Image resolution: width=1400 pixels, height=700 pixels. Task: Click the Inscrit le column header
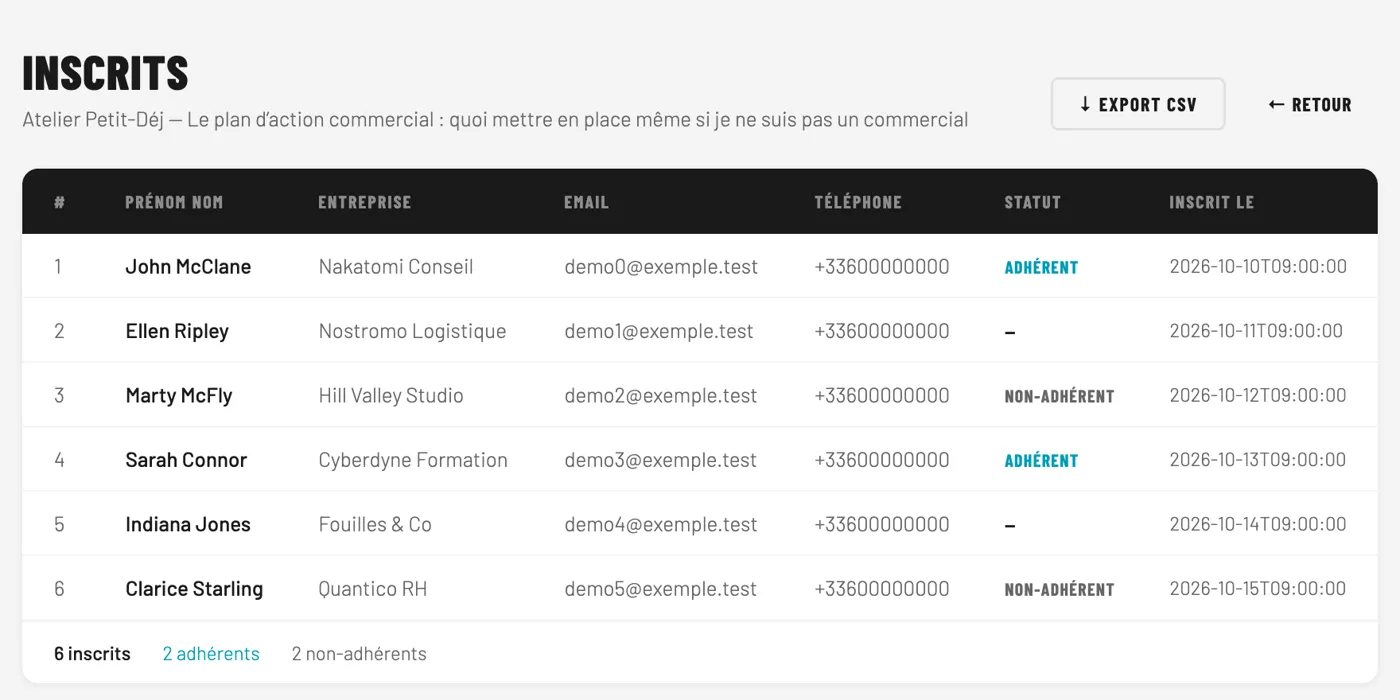[1211, 202]
